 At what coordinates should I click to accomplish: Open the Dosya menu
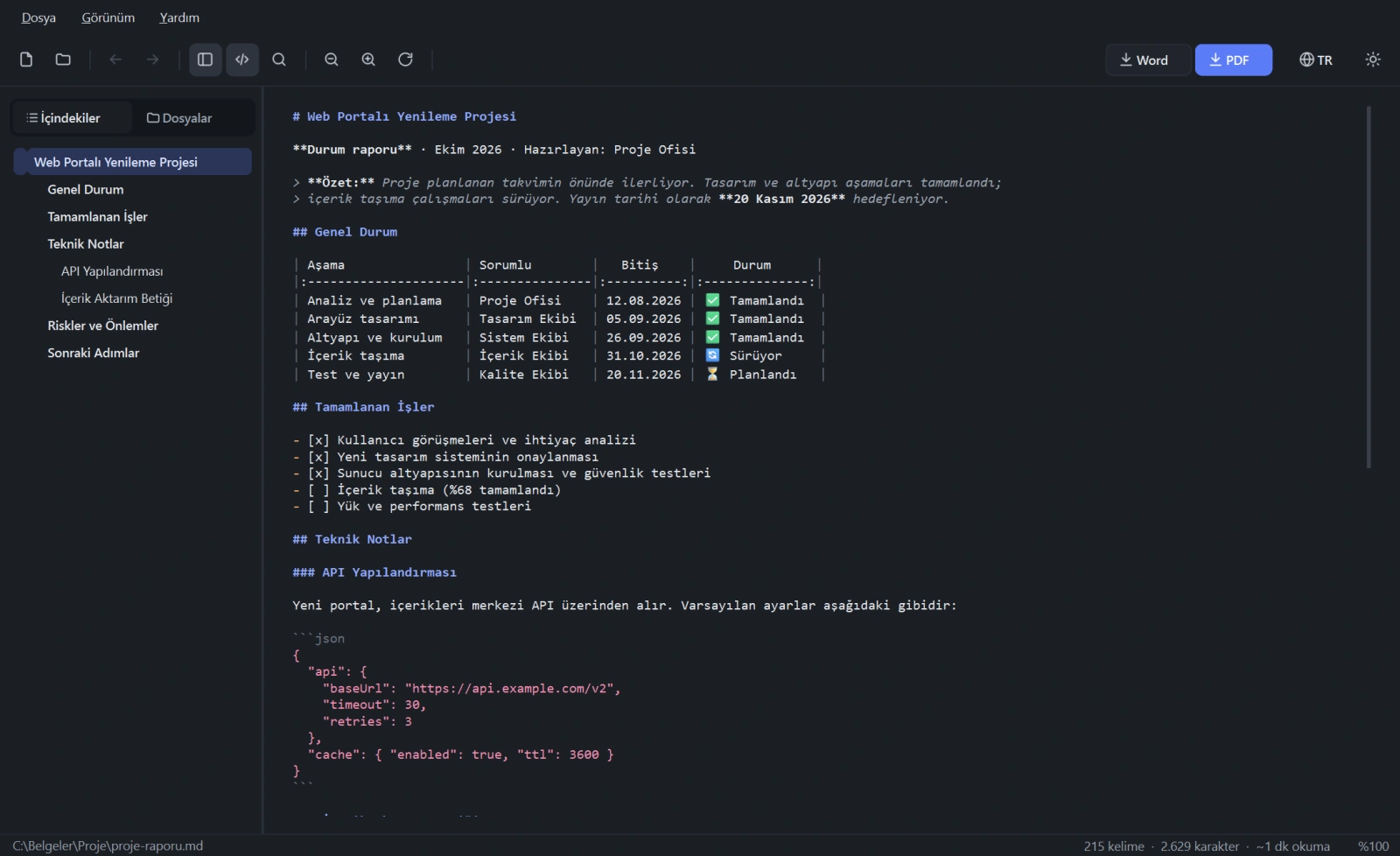point(38,18)
